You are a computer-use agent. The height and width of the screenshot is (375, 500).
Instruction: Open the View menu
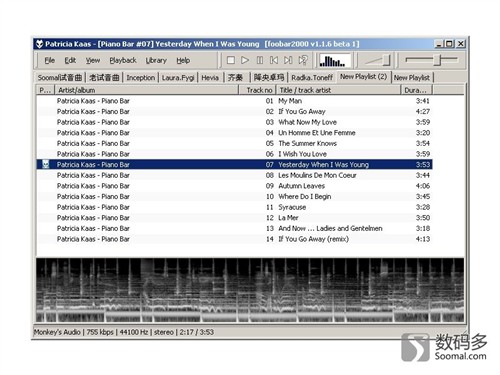coord(93,60)
